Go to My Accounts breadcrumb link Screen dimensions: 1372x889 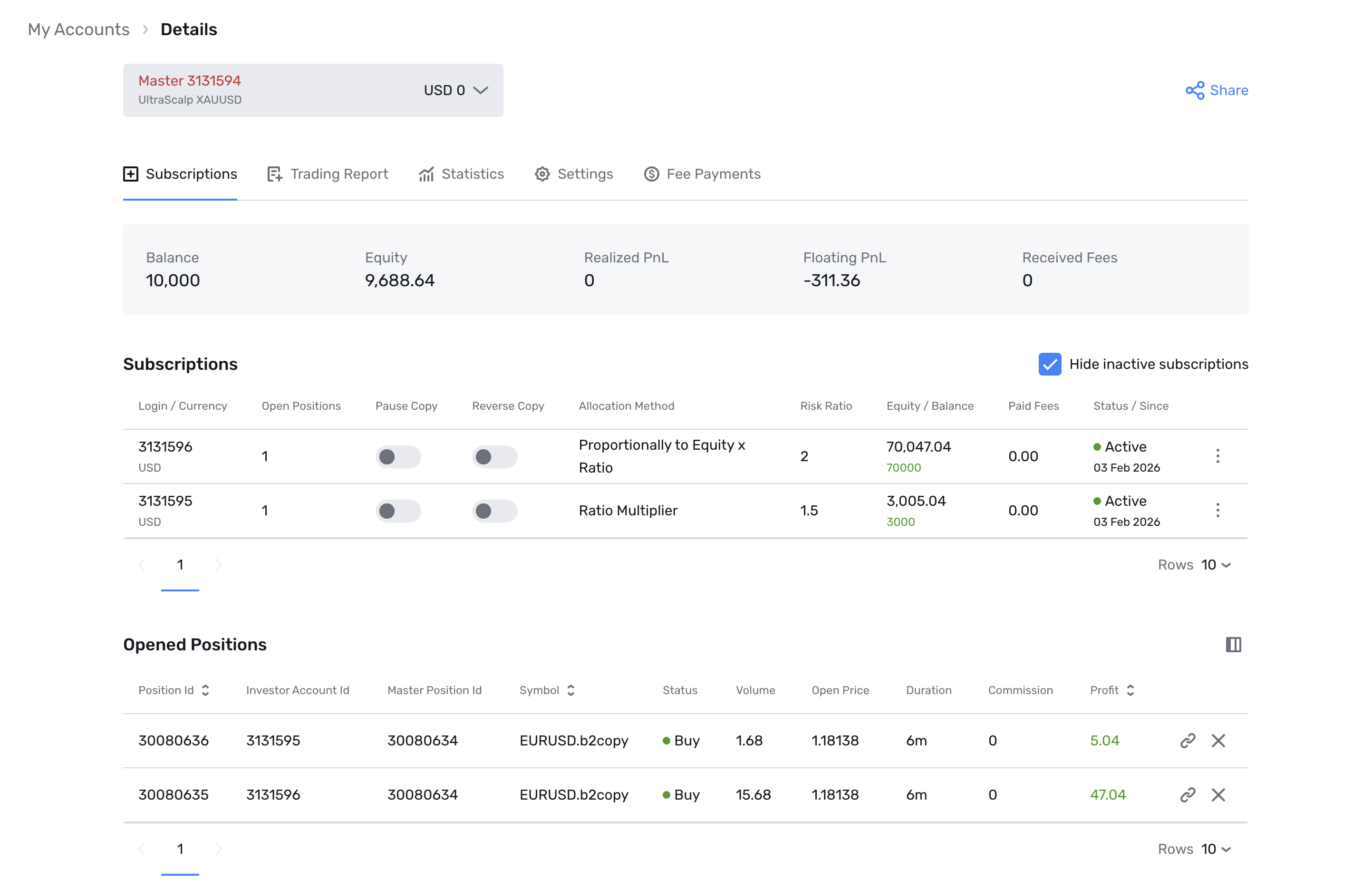[x=78, y=29]
